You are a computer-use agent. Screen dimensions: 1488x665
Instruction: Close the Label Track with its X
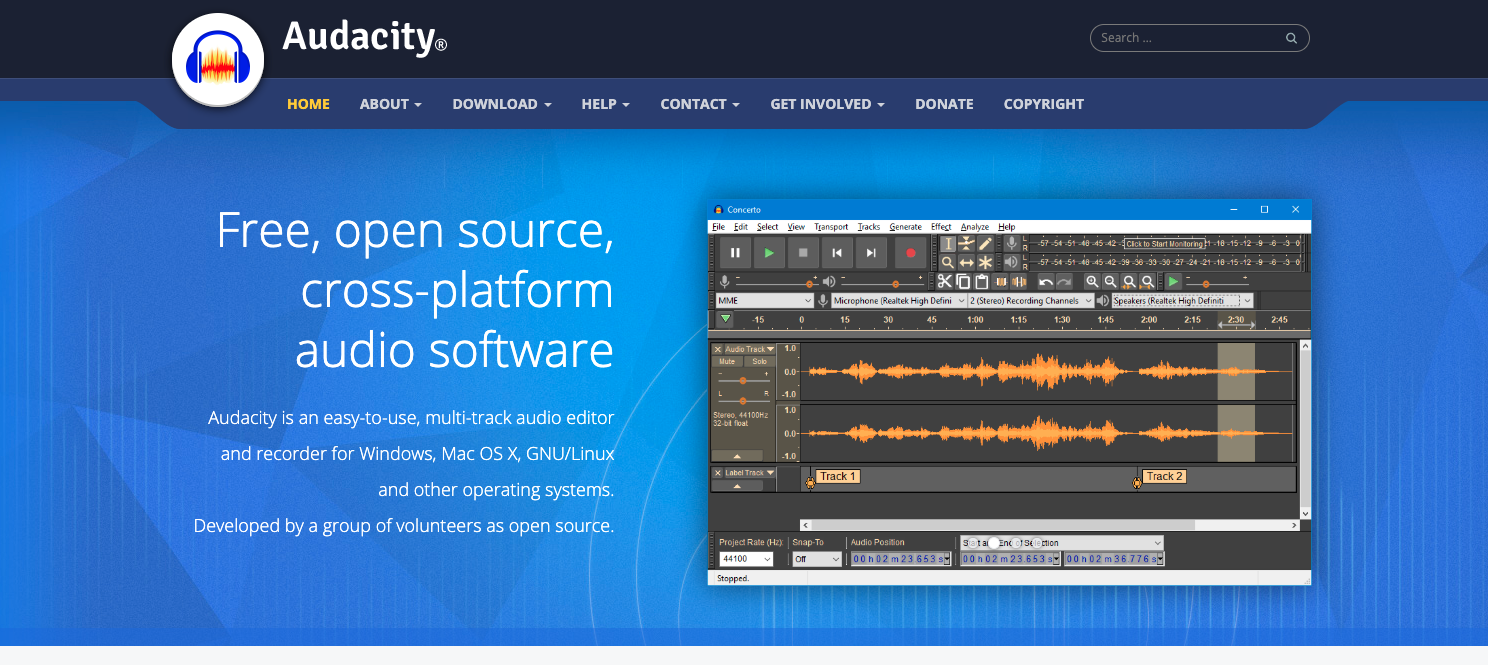[717, 473]
